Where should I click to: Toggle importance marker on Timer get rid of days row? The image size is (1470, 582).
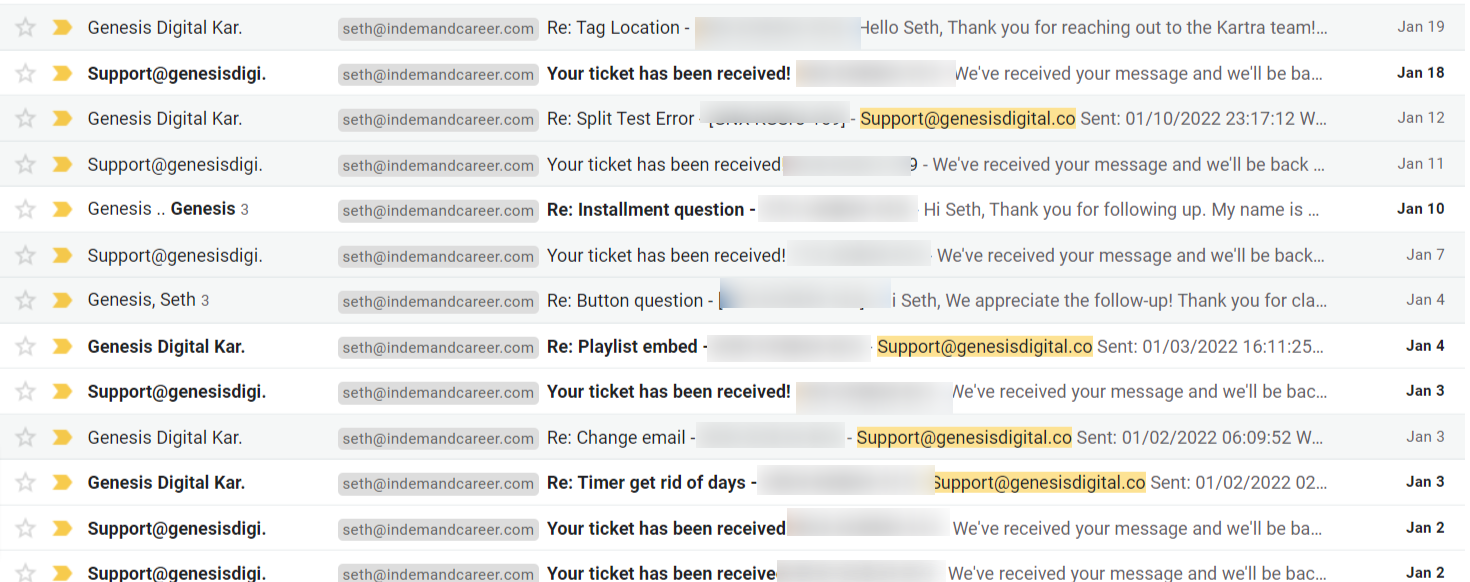[62, 483]
